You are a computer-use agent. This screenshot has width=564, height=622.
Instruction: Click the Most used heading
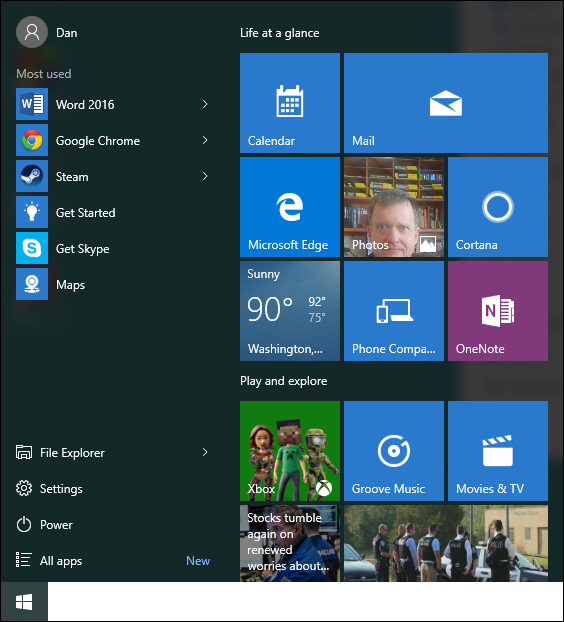44,74
